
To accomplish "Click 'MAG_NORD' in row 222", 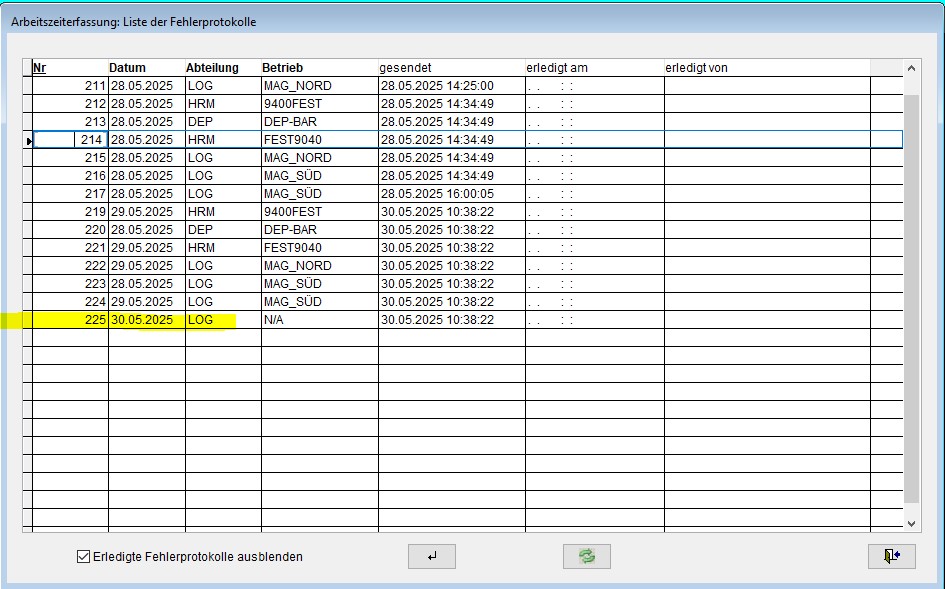I will click(297, 266).
